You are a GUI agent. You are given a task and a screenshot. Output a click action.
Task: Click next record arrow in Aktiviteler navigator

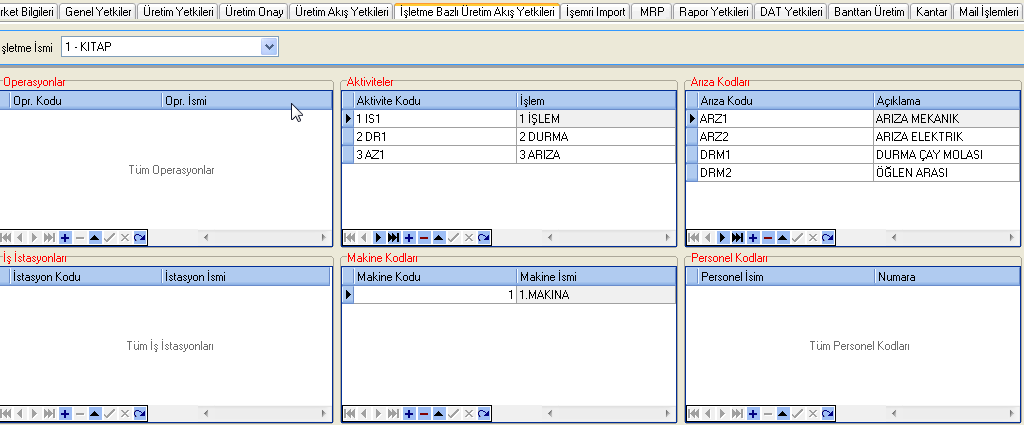pyautogui.click(x=379, y=237)
